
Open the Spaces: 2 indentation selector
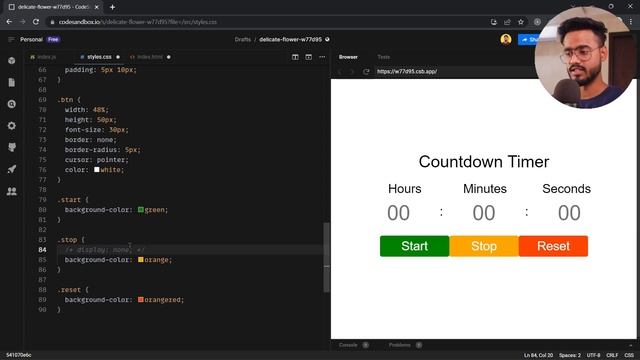[570, 355]
